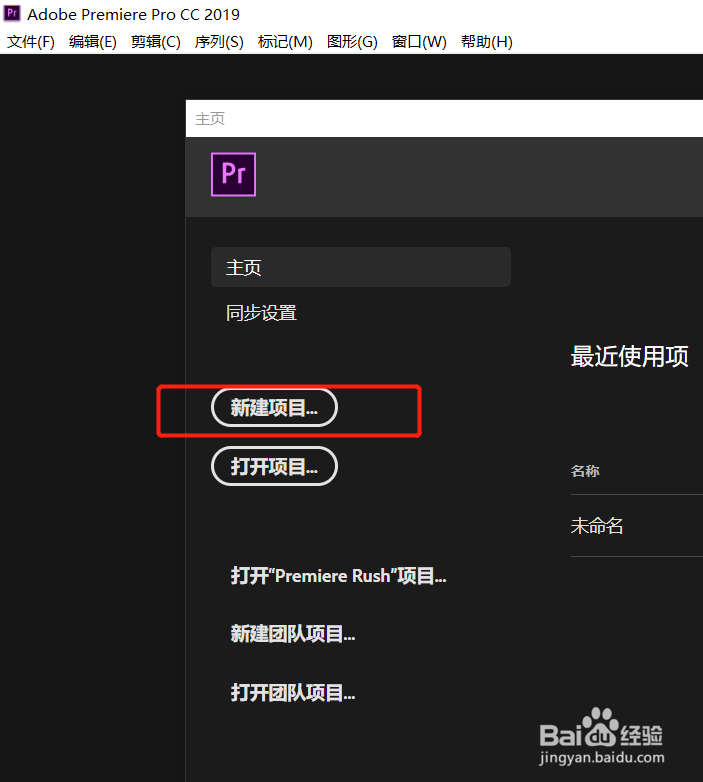Choose 打开团队项目...
Viewport: 703px width, 782px height.
click(293, 693)
